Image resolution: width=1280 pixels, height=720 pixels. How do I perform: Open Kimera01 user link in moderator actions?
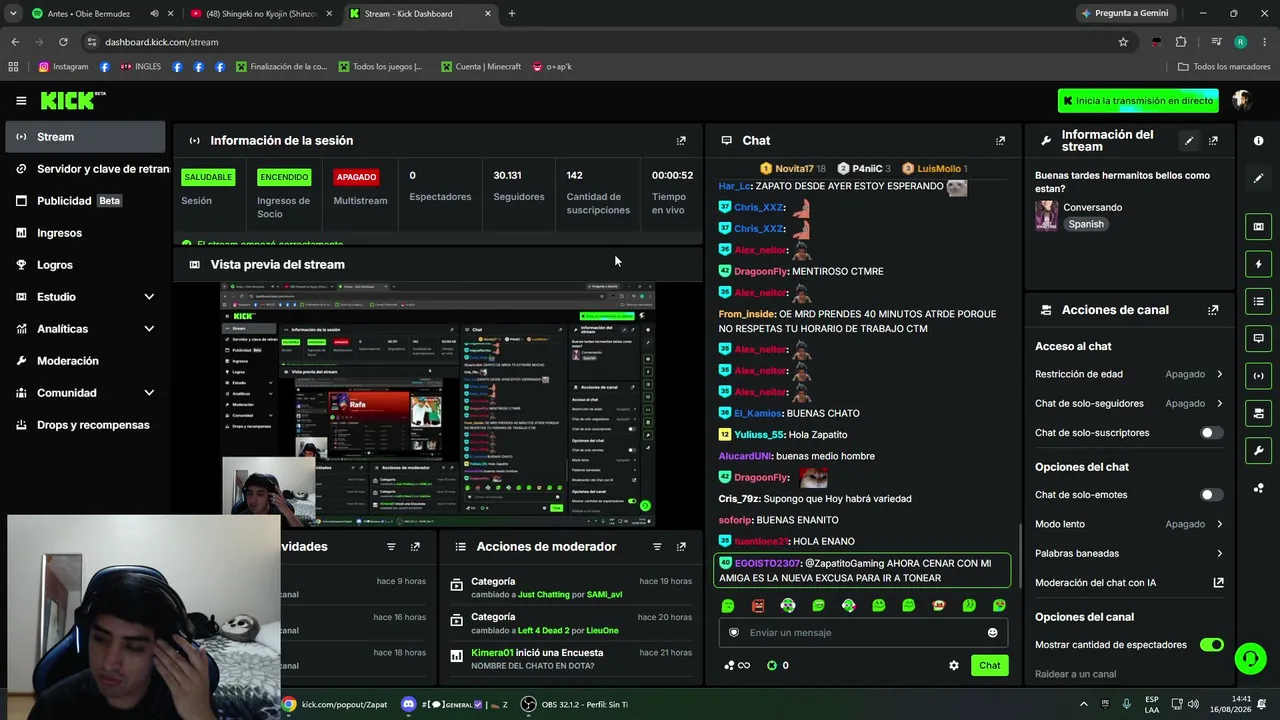coord(492,653)
